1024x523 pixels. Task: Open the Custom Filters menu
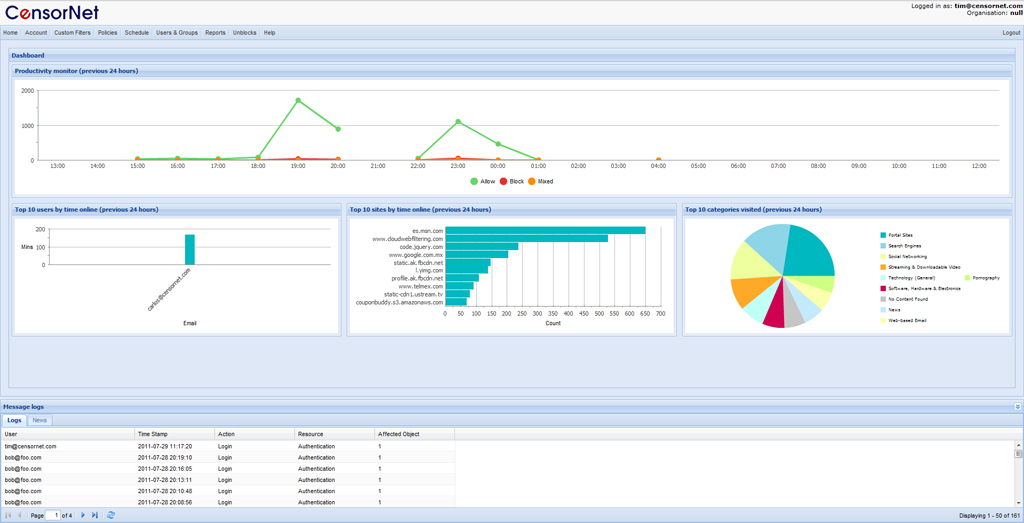coord(72,33)
